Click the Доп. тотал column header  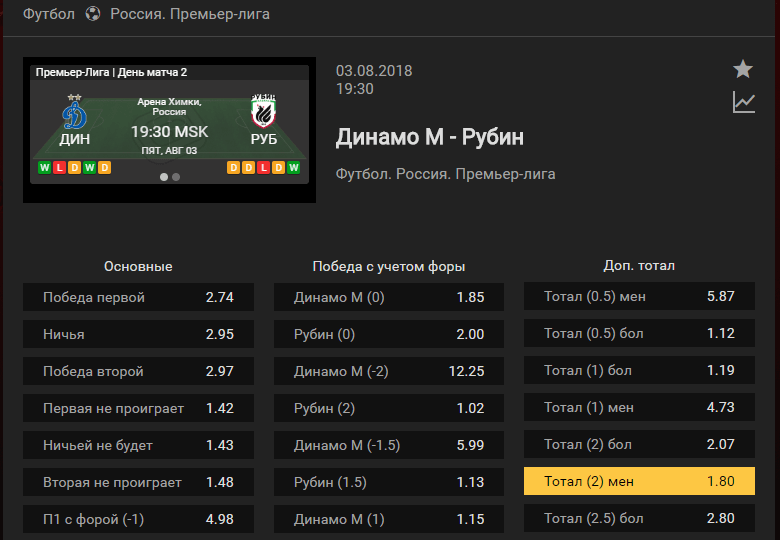pyautogui.click(x=639, y=266)
